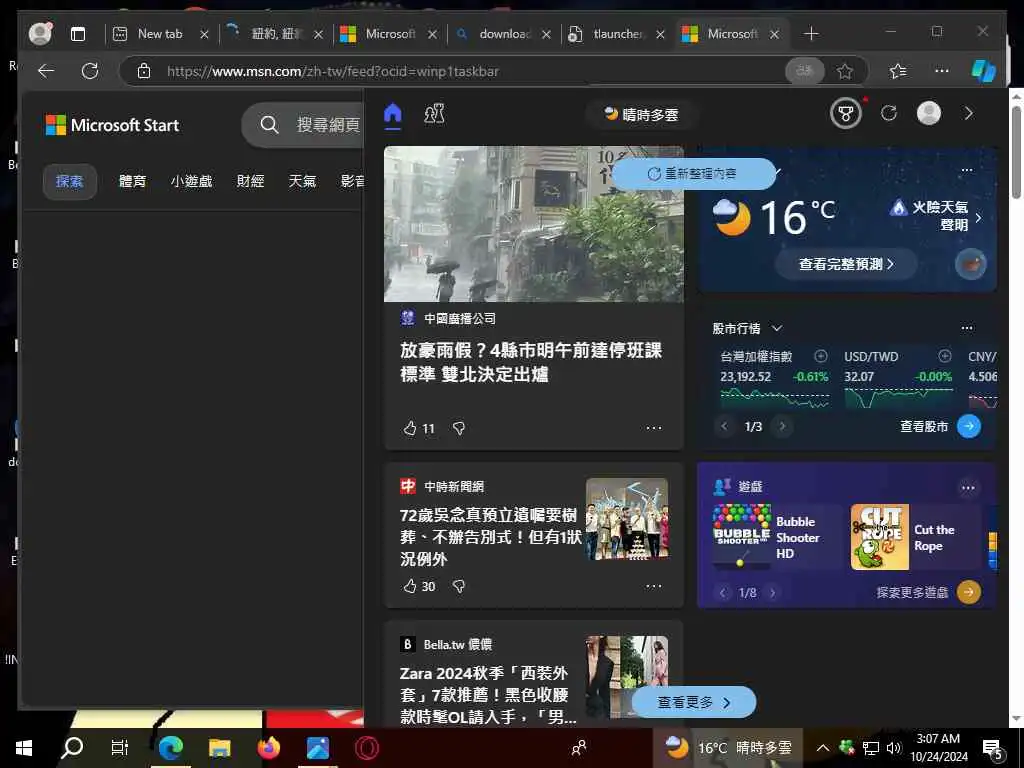Open a new tab with the plus button
This screenshot has width=1024, height=768.
point(811,33)
